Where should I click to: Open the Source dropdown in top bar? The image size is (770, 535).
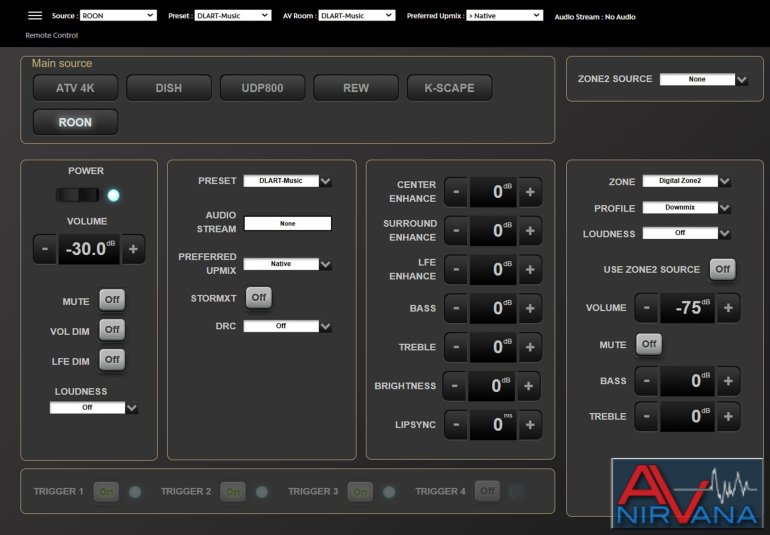[x=117, y=16]
